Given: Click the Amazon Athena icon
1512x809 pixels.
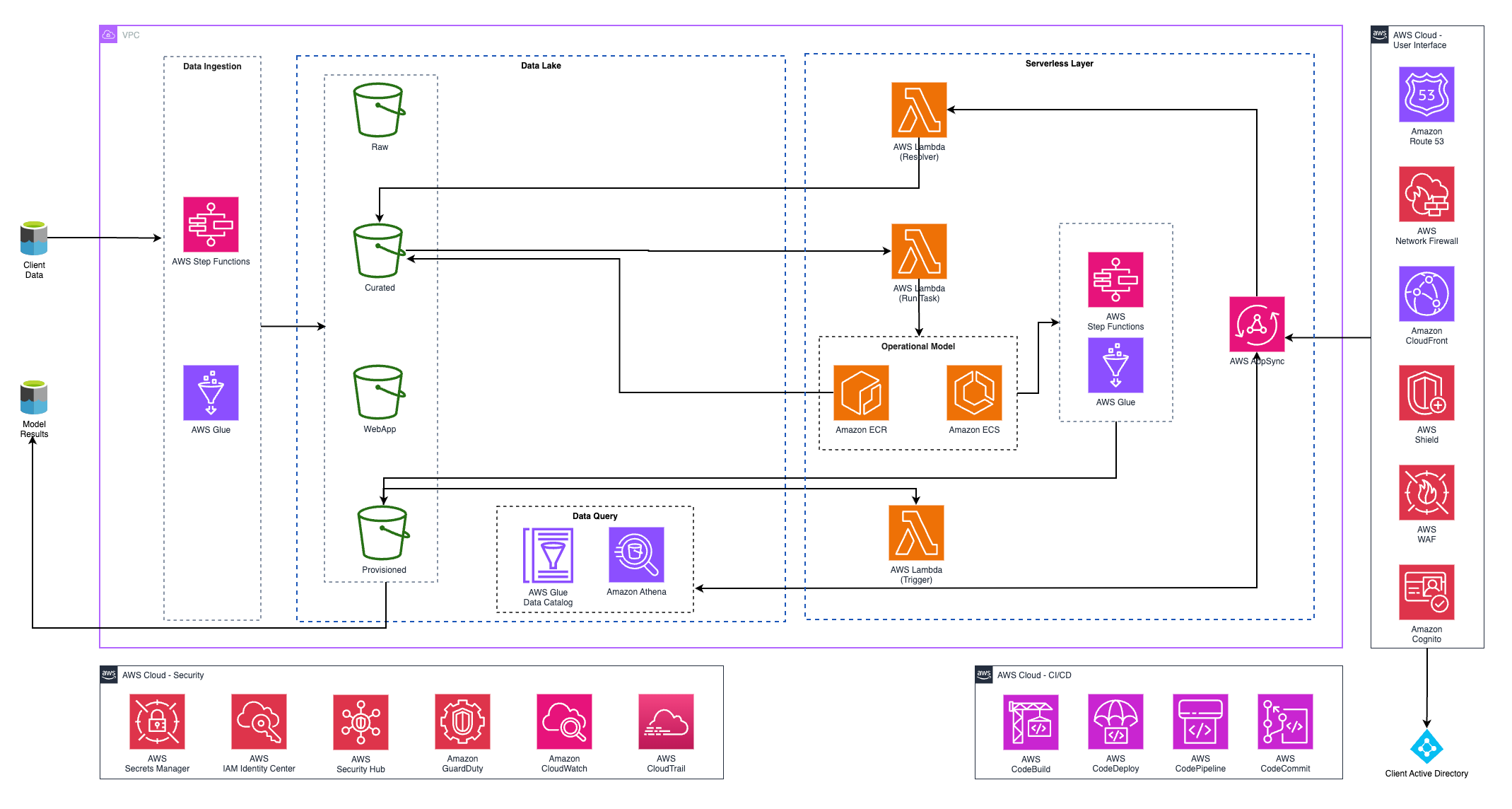Looking at the screenshot, I should [636, 554].
